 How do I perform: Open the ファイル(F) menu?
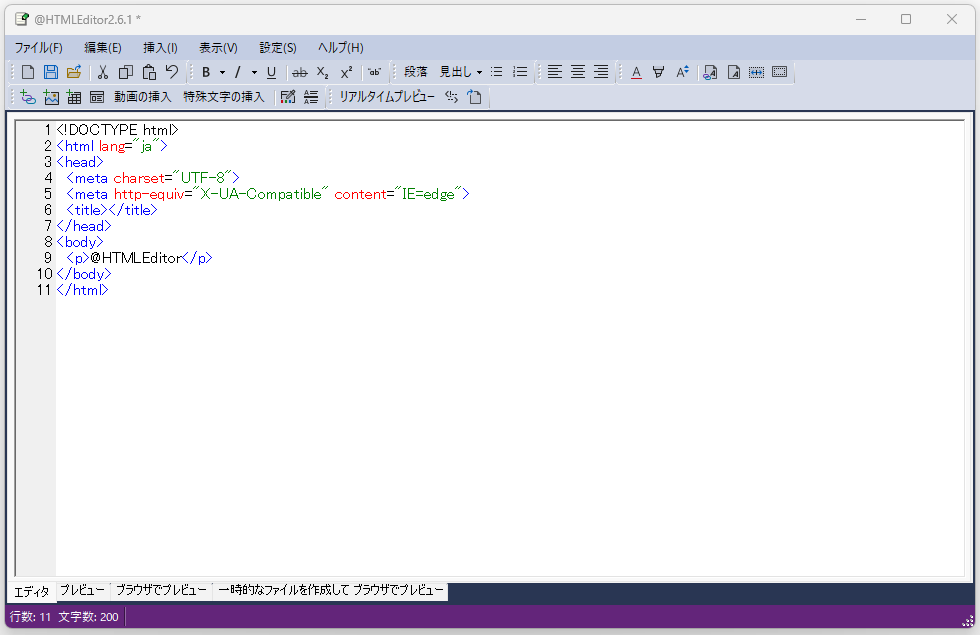click(39, 48)
